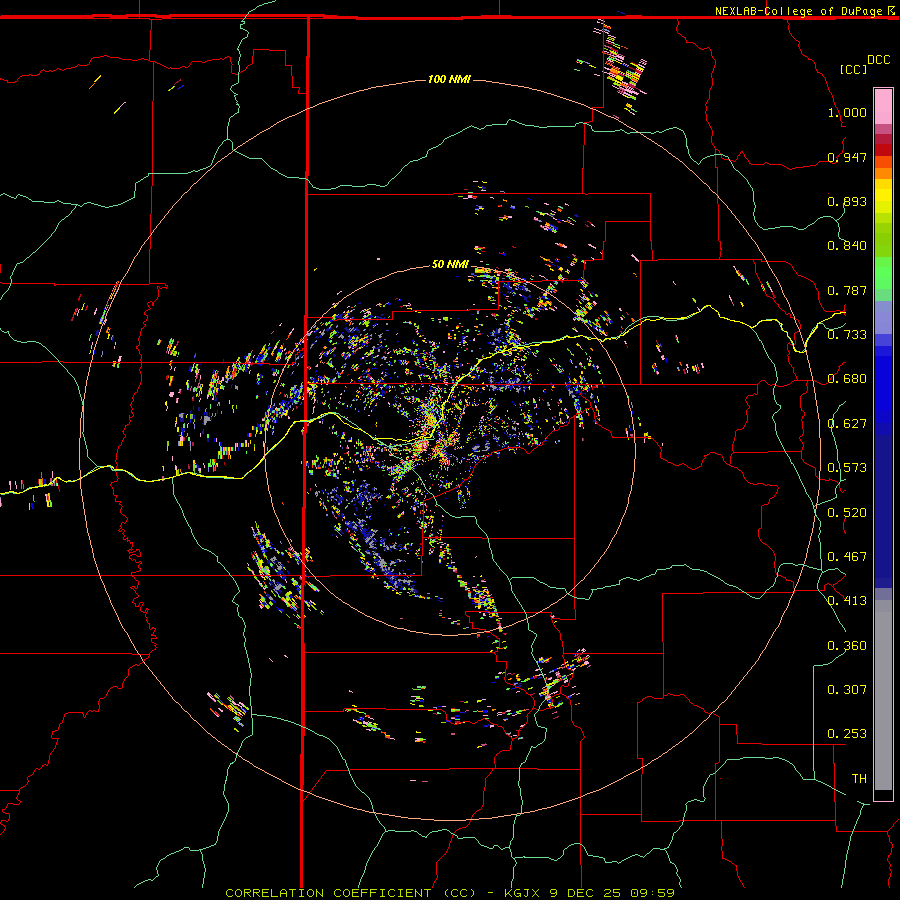Pick the 0.840 scale value
Screen dimensions: 900x900
pyautogui.click(x=847, y=246)
